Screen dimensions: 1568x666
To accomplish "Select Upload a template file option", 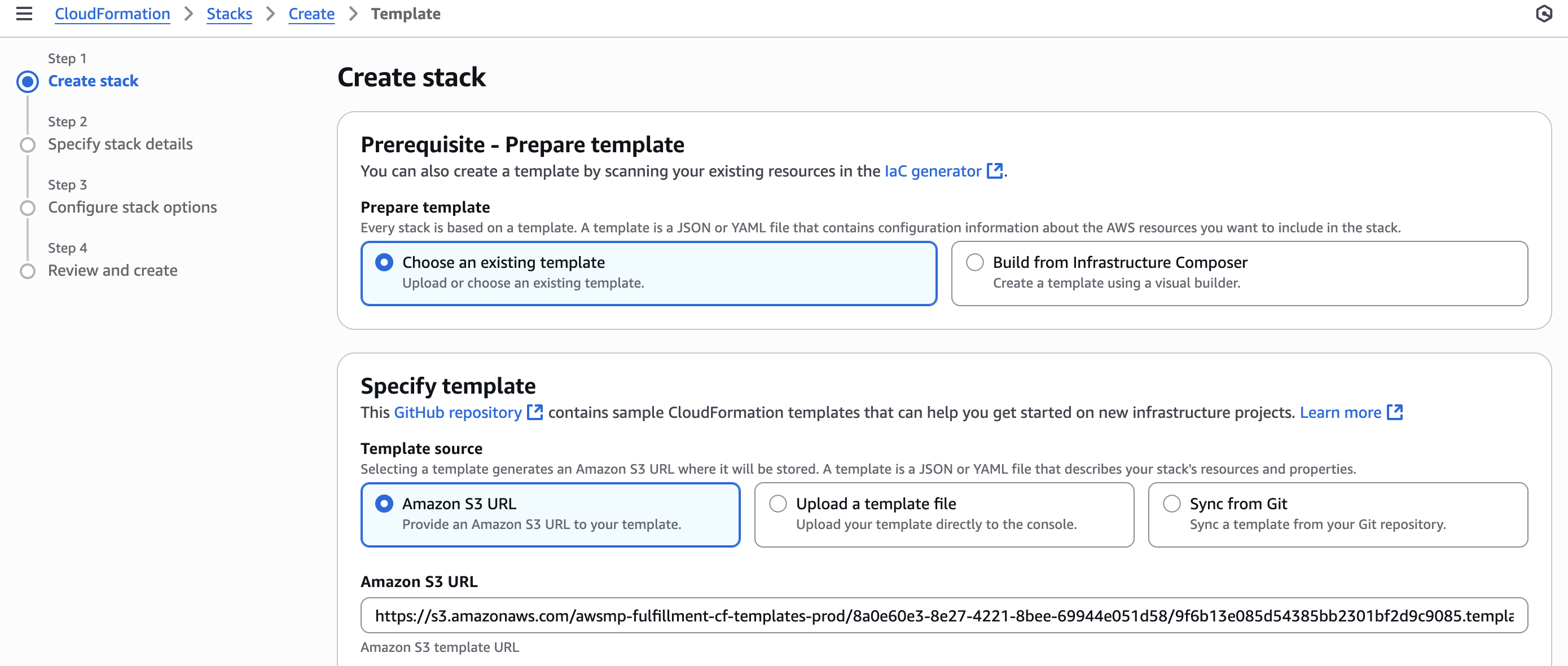I will click(x=778, y=504).
